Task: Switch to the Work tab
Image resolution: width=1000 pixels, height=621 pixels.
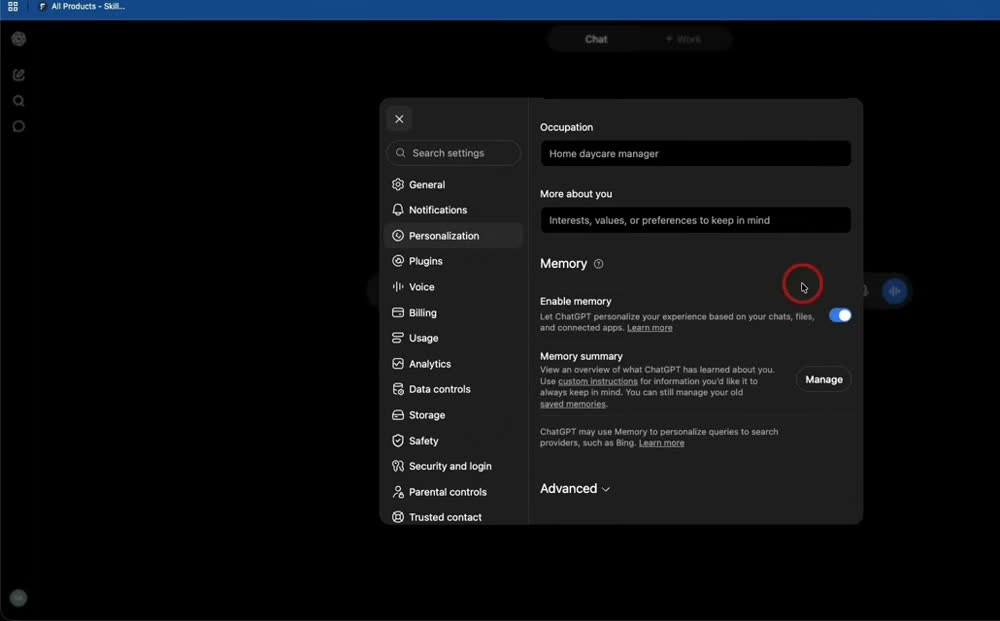Action: pos(684,40)
